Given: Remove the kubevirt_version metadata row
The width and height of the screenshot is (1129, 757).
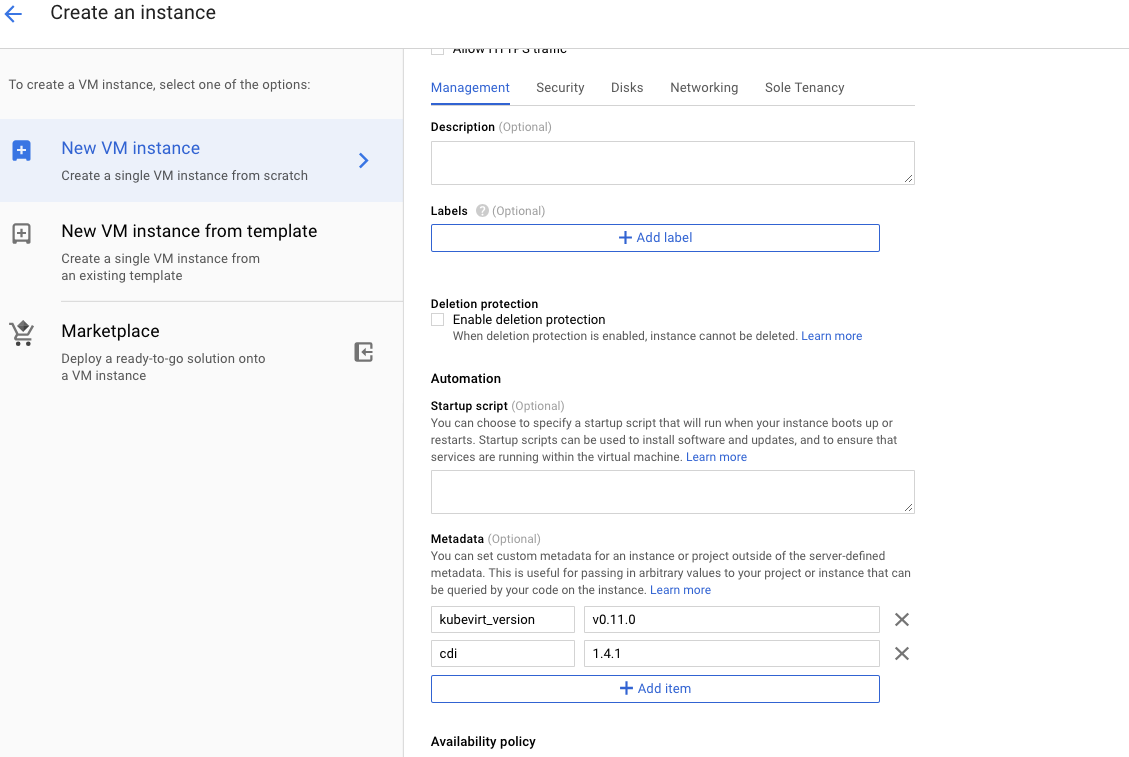Looking at the screenshot, I should [901, 620].
